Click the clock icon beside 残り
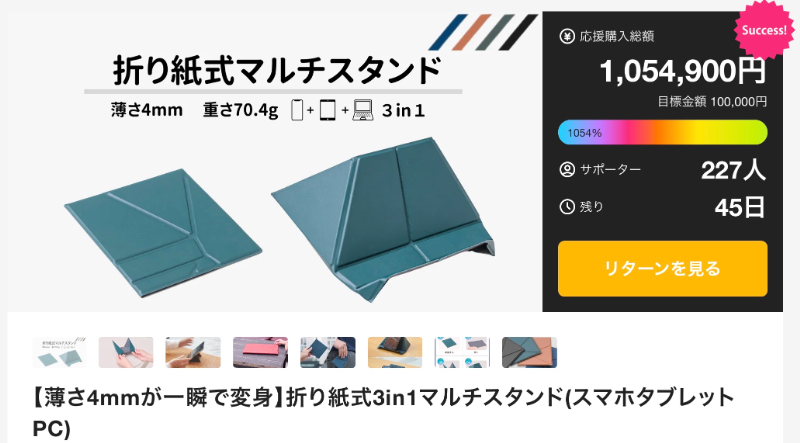 point(567,207)
